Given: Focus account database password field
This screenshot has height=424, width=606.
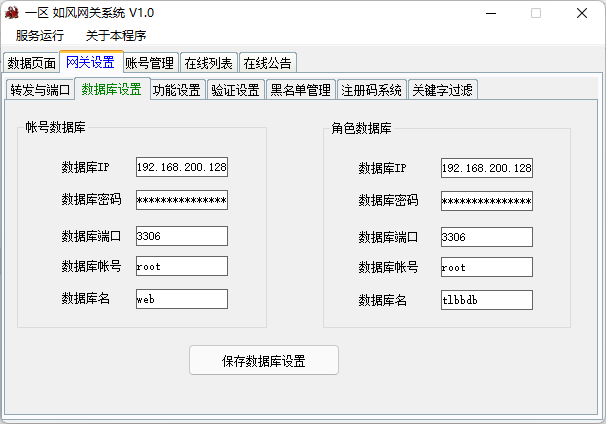Looking at the screenshot, I should pos(181,200).
